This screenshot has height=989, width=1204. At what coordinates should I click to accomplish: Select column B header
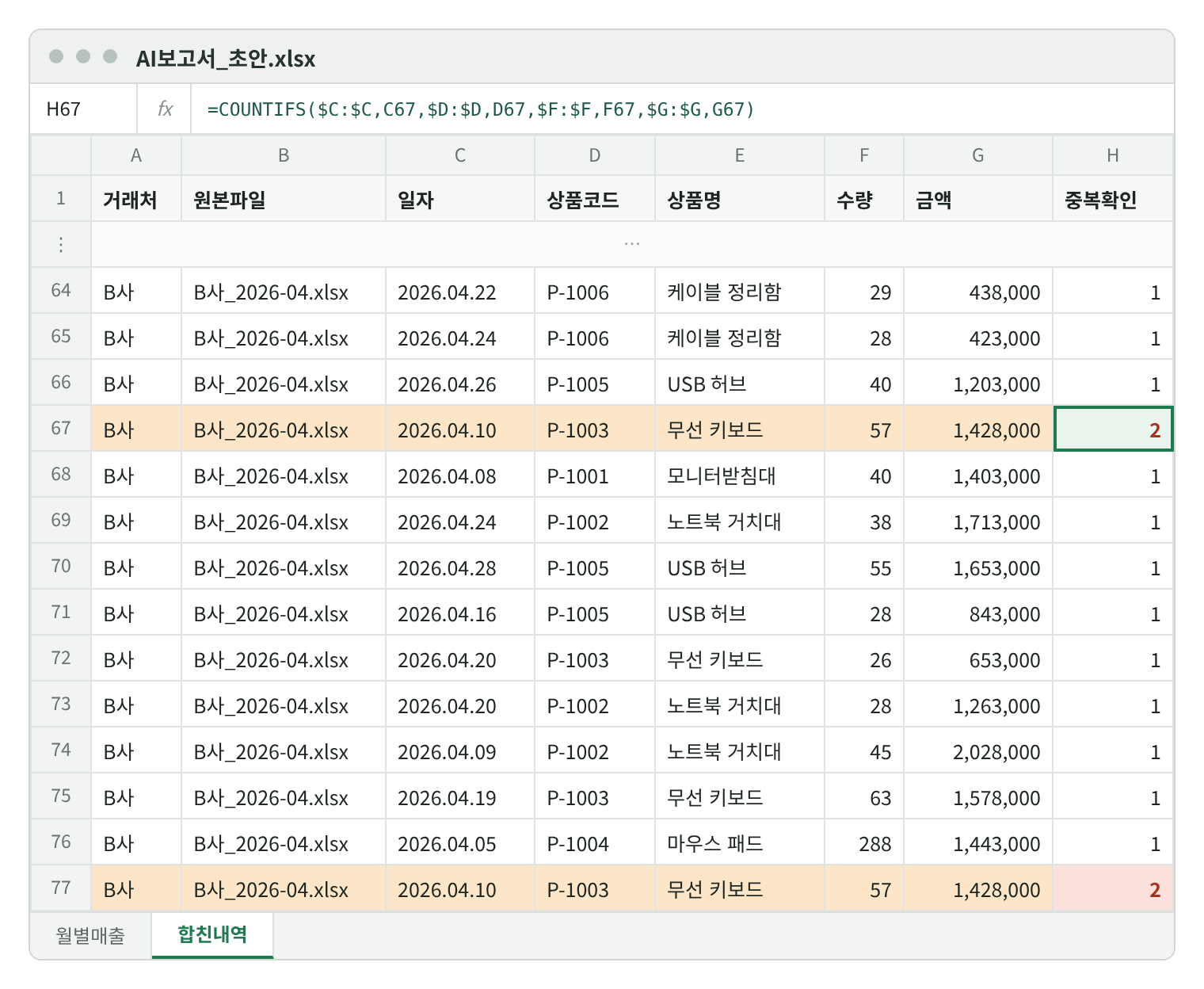[x=284, y=155]
